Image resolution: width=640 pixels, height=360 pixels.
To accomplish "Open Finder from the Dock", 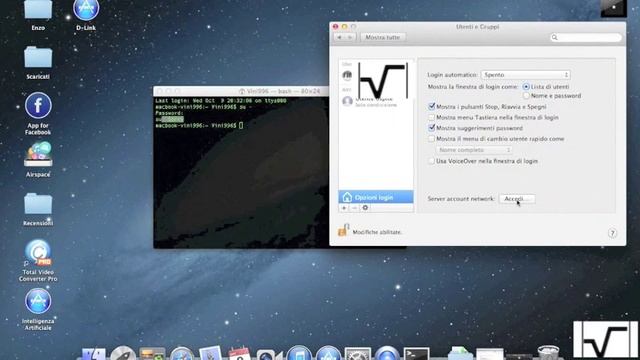I will coord(93,354).
